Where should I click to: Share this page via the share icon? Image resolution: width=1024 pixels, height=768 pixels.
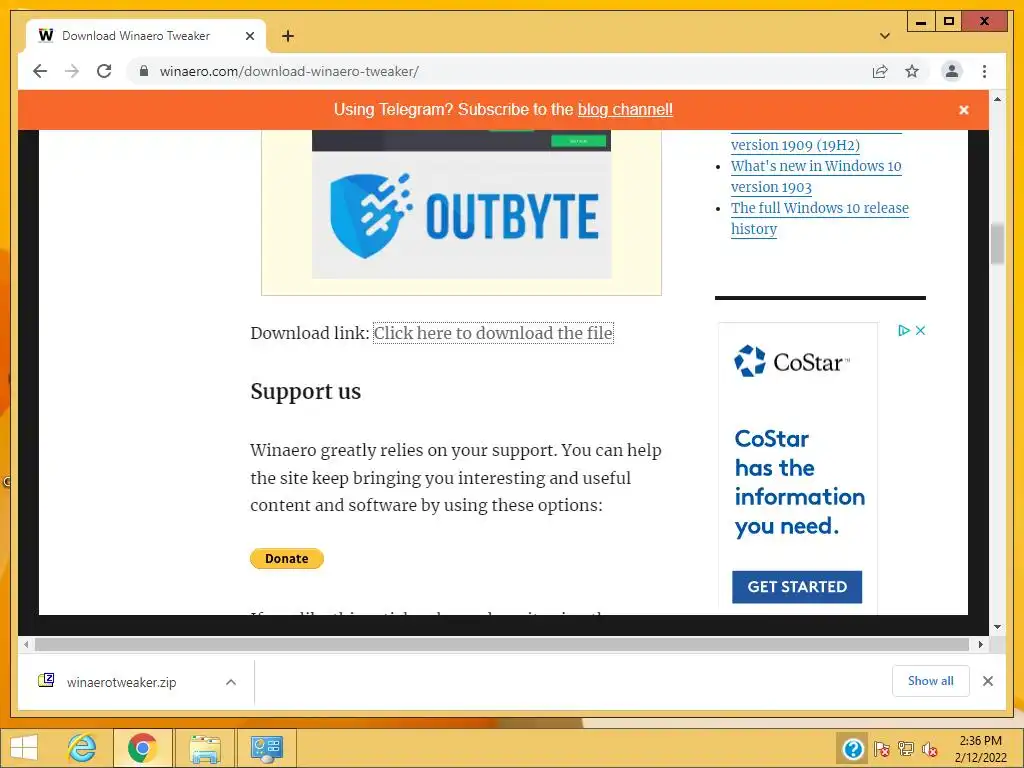pyautogui.click(x=880, y=71)
